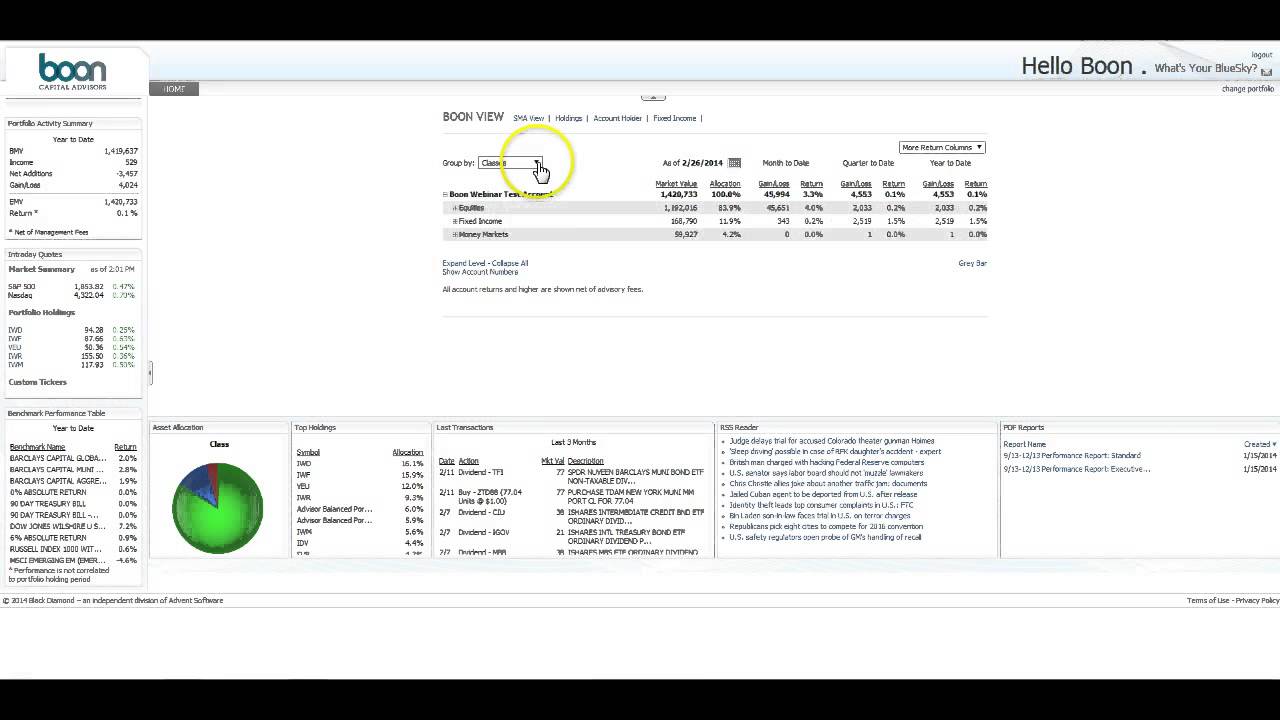
Task: Click What's Your BlueSky? text
Action: point(1206,68)
